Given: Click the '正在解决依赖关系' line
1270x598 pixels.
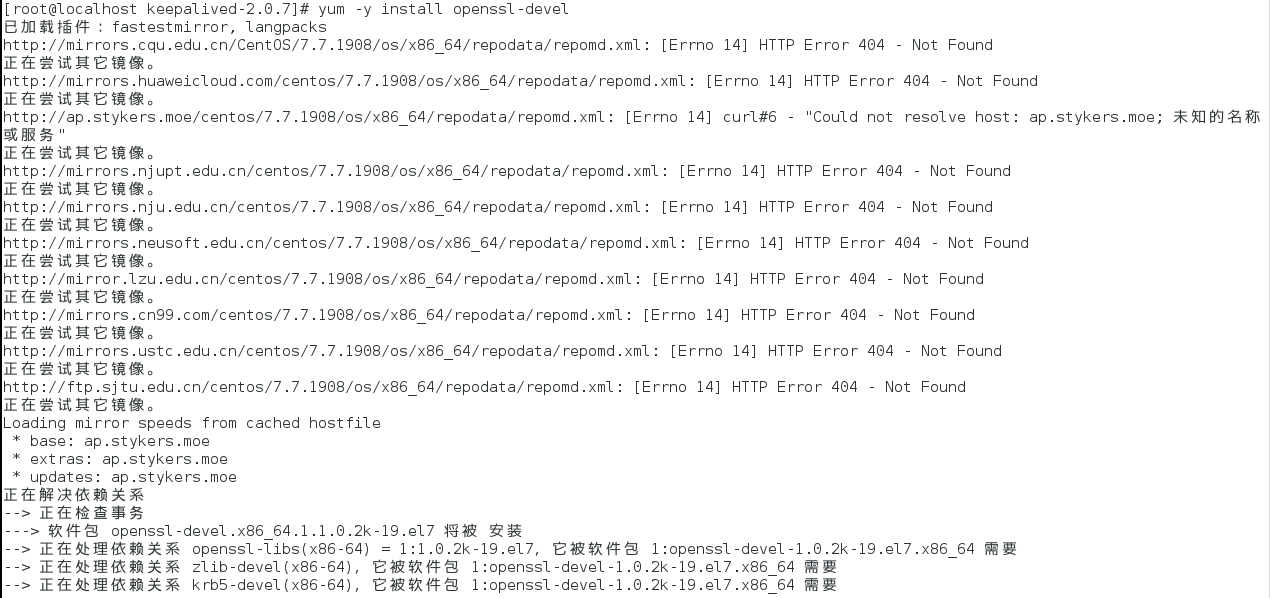Looking at the screenshot, I should click(x=74, y=495).
